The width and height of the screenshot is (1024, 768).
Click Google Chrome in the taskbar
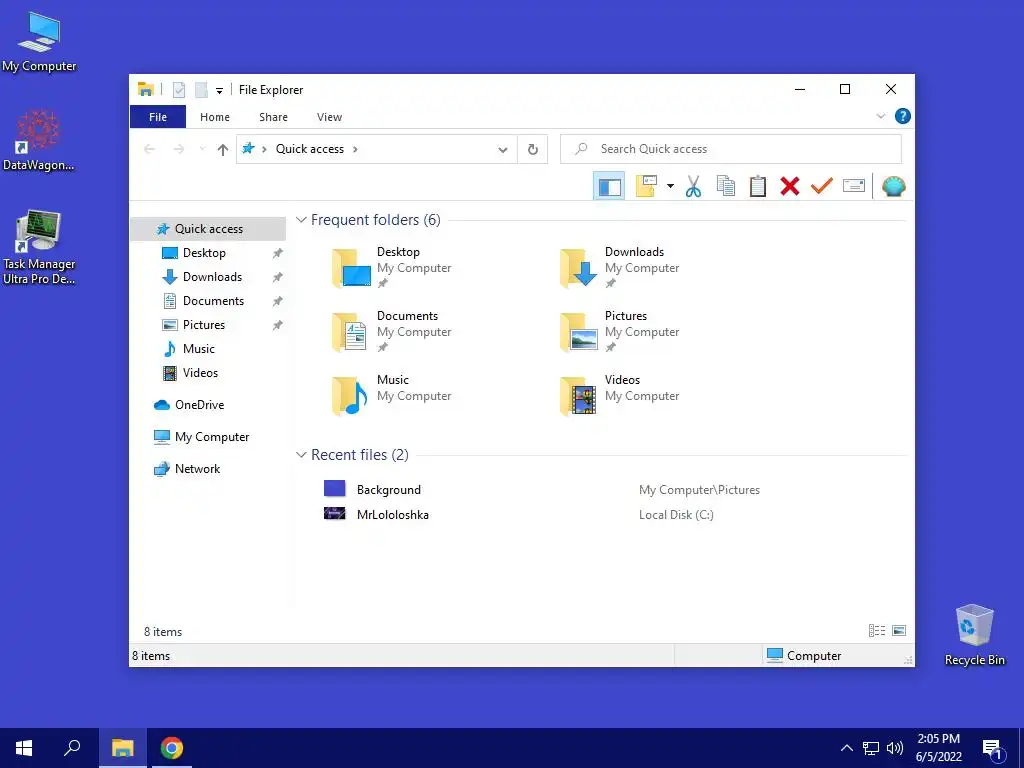pos(172,748)
